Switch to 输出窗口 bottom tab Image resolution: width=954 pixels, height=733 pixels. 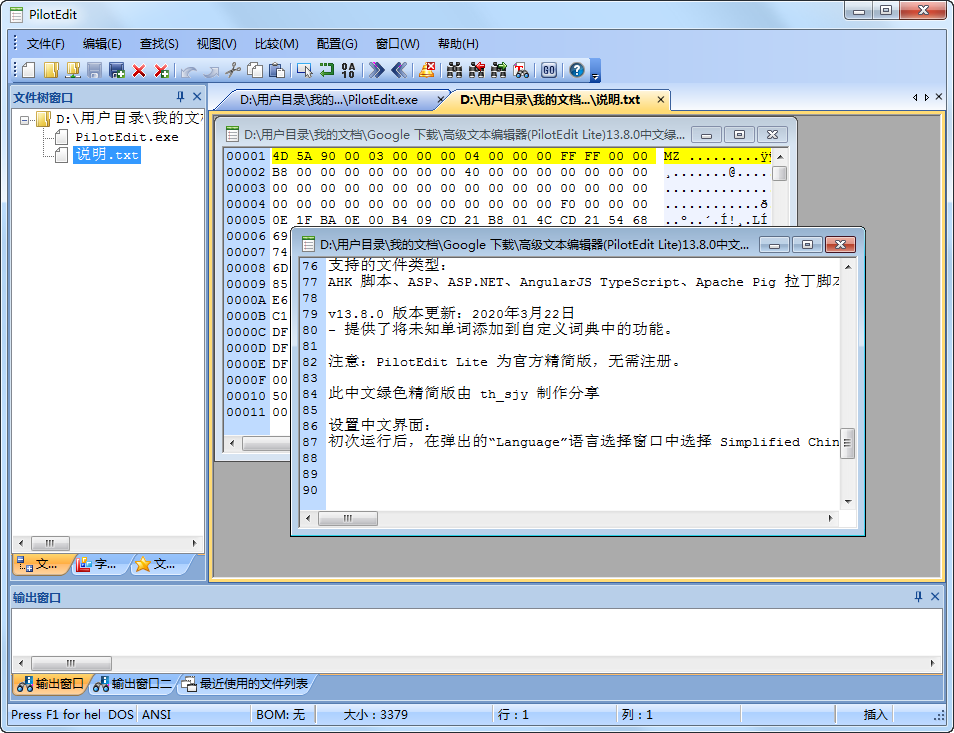(x=51, y=684)
